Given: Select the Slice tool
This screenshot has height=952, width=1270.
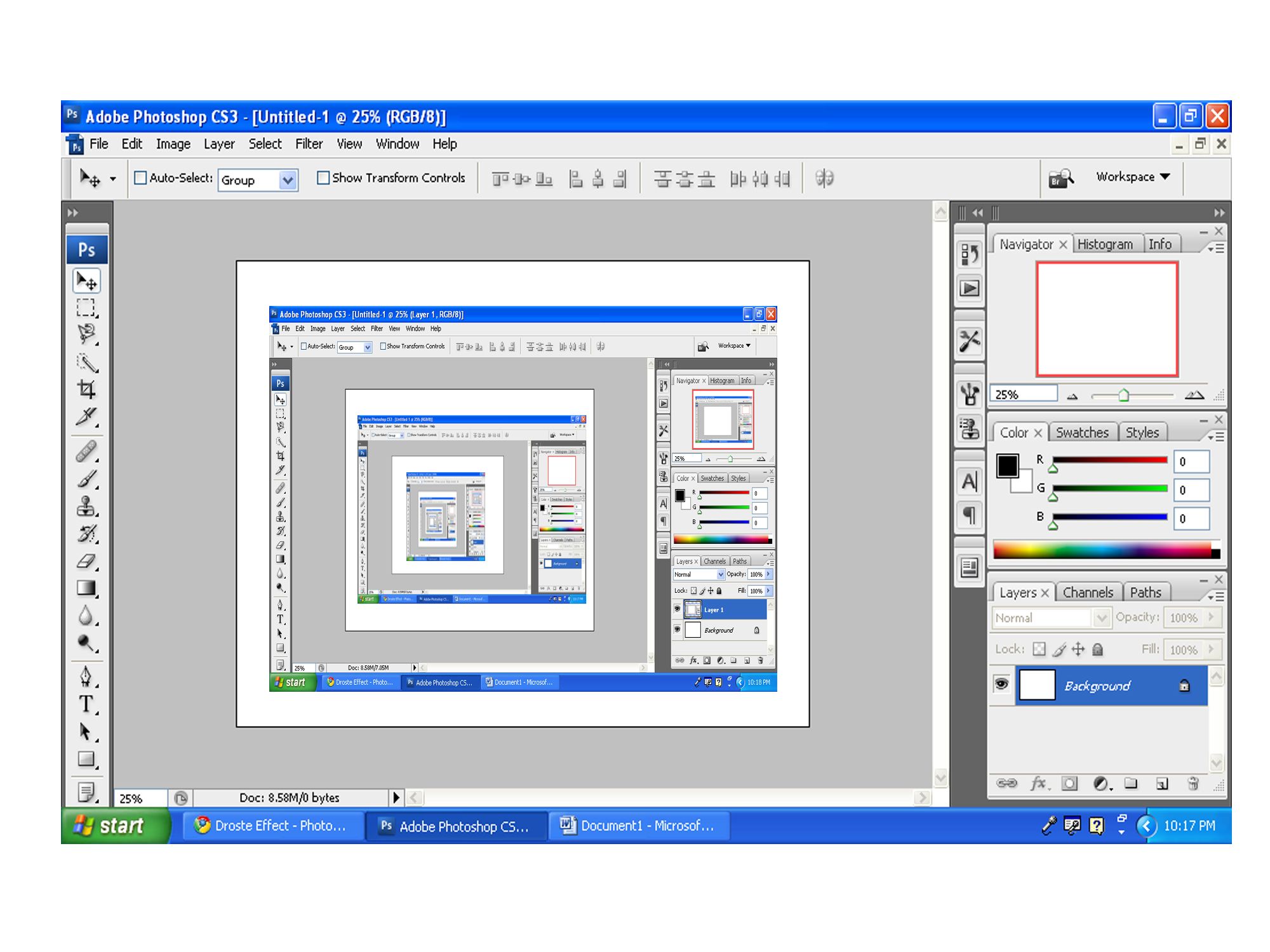Looking at the screenshot, I should (x=86, y=416).
